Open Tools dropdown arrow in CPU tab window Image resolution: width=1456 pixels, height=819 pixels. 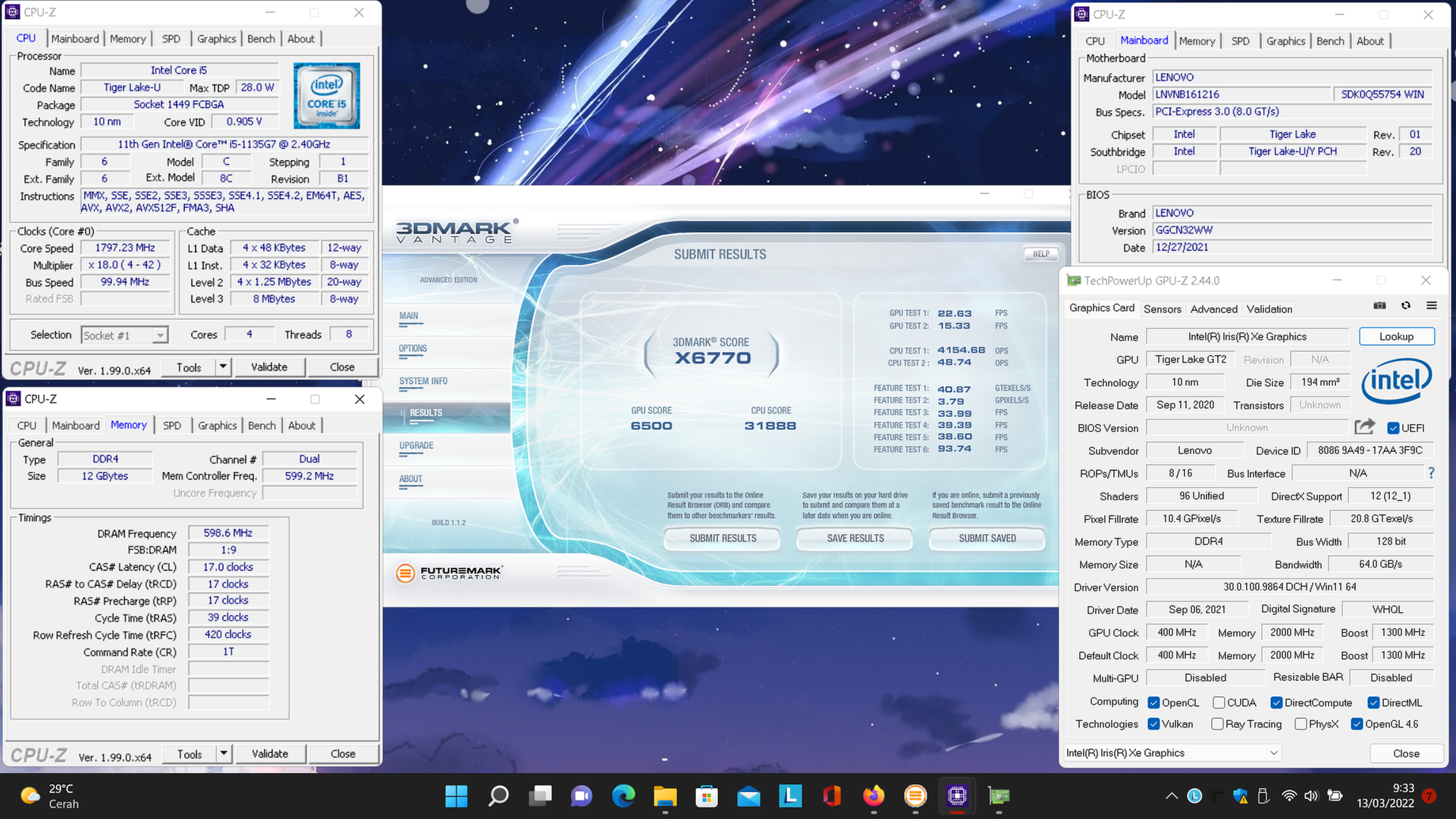pyautogui.click(x=223, y=367)
